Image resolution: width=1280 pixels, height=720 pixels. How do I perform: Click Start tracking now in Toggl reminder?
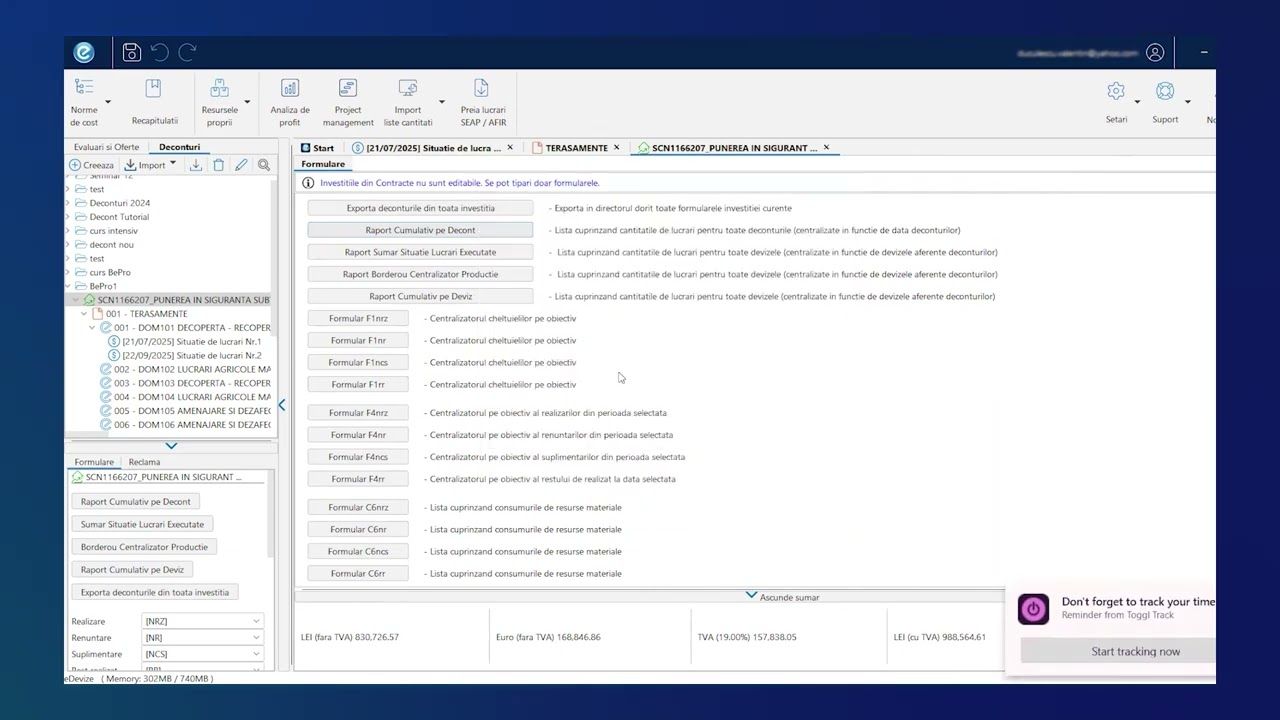tap(1118, 651)
